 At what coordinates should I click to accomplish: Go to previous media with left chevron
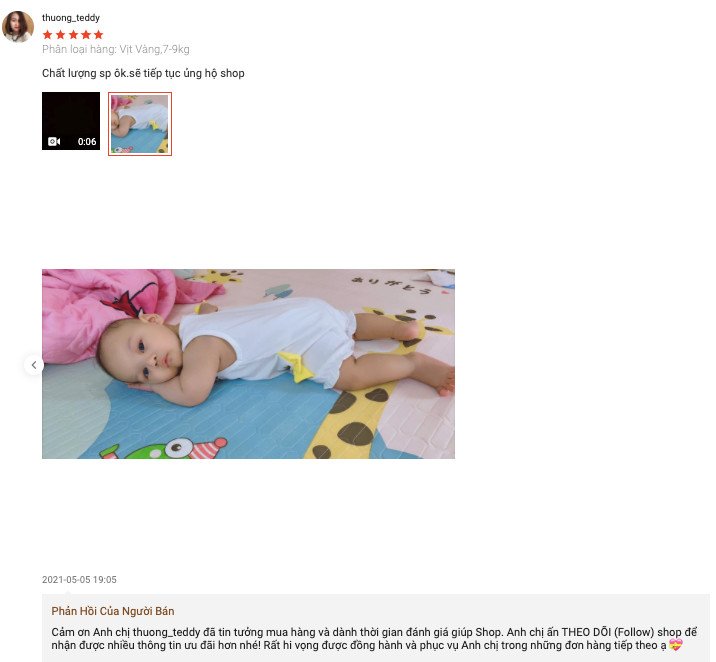pyautogui.click(x=34, y=365)
